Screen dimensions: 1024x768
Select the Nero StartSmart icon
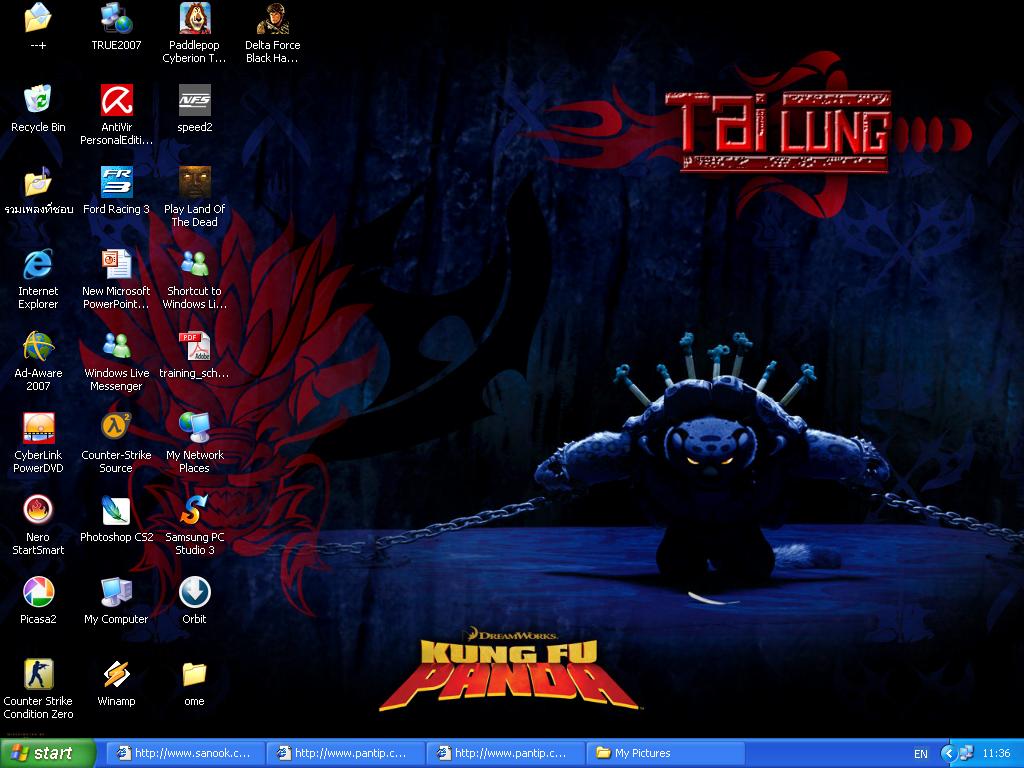[x=38, y=510]
